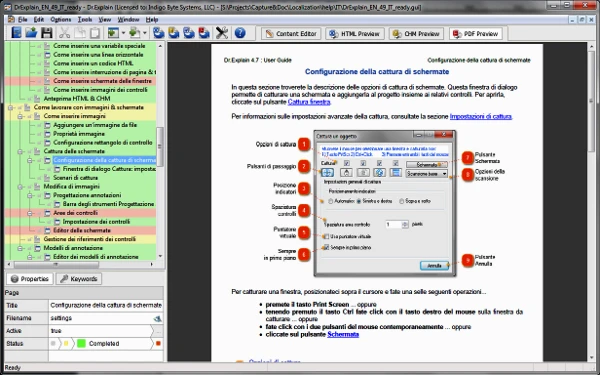Collapse the Come inserire immagini node
Viewport: 600px width, 375px height.
tap(20, 116)
